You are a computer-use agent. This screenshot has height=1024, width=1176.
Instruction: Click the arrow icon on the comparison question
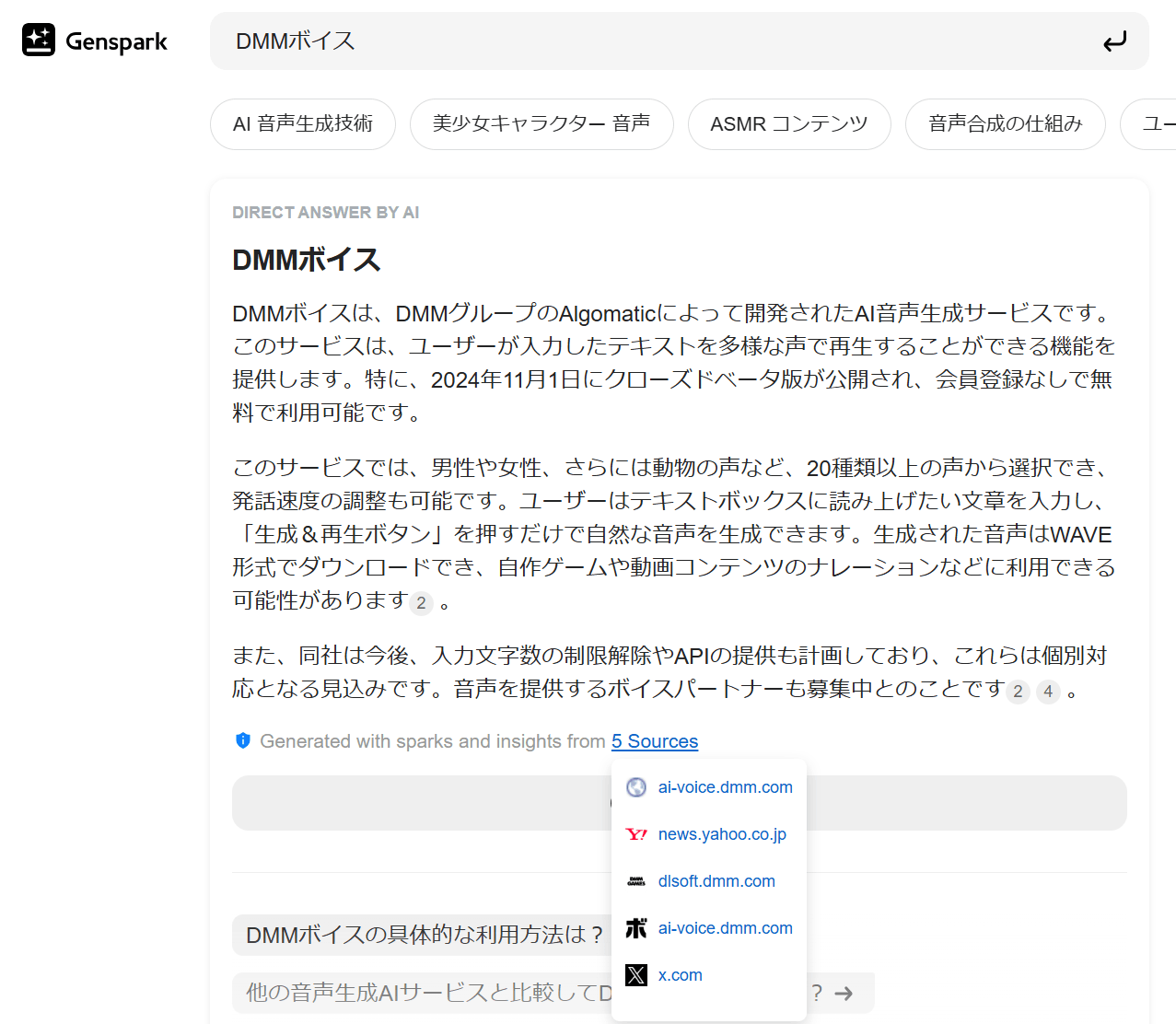[844, 993]
